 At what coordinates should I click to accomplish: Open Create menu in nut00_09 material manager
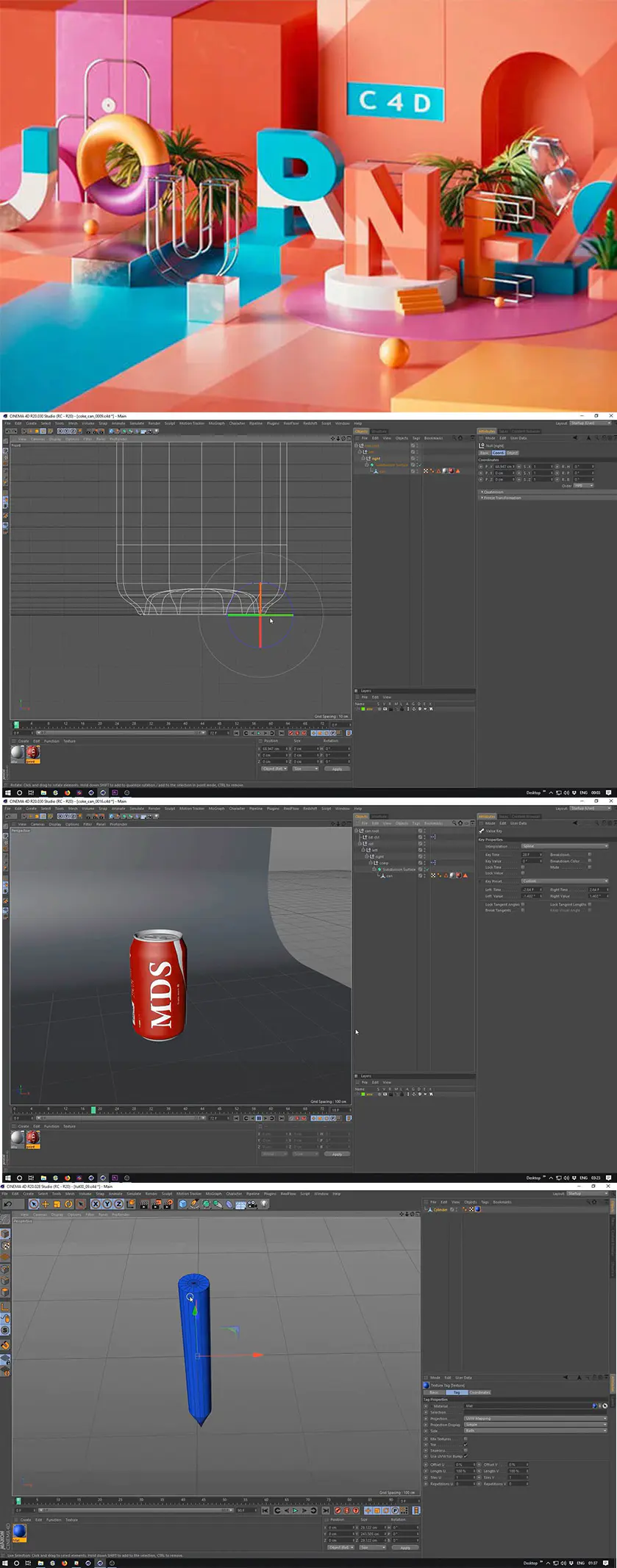[x=26, y=1519]
